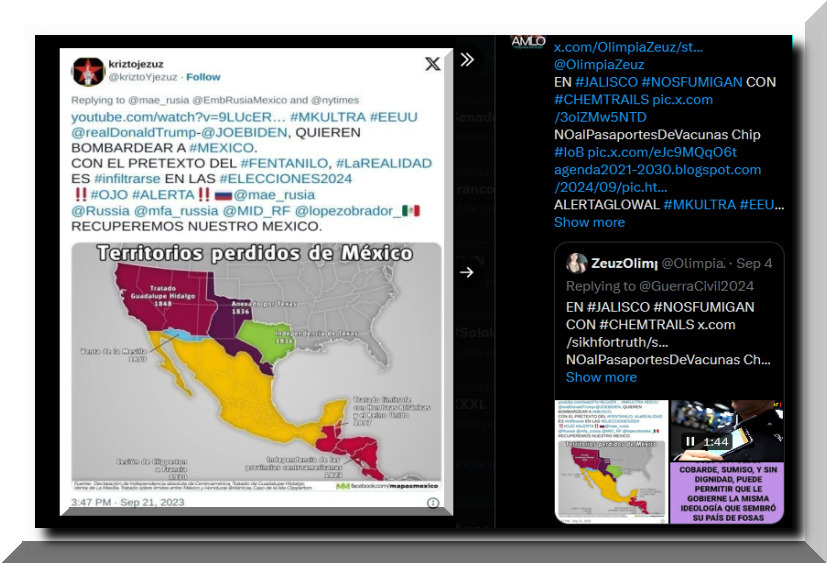Open the #infiltrarse hashtag

(127, 179)
